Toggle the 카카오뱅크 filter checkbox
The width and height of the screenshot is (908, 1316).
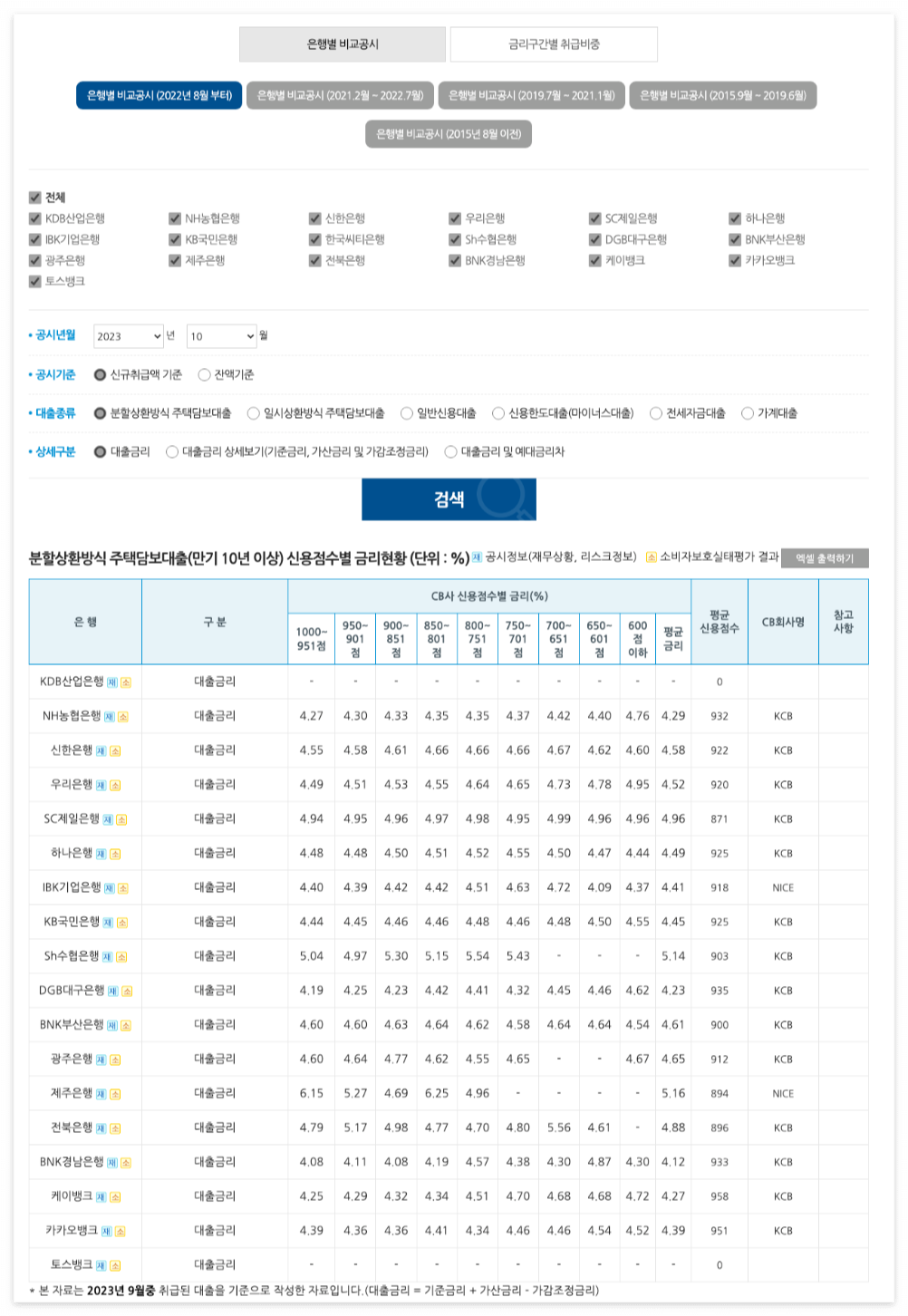[x=735, y=261]
